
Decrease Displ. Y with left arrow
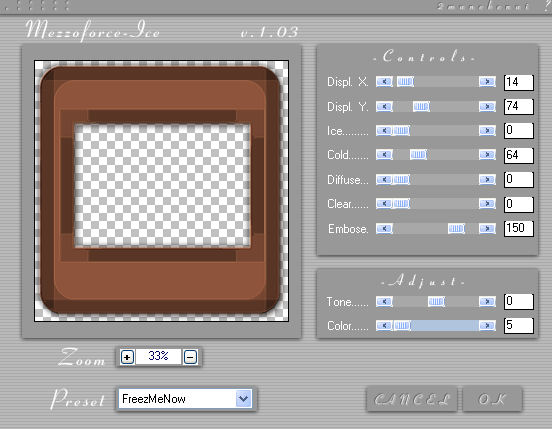[x=384, y=106]
